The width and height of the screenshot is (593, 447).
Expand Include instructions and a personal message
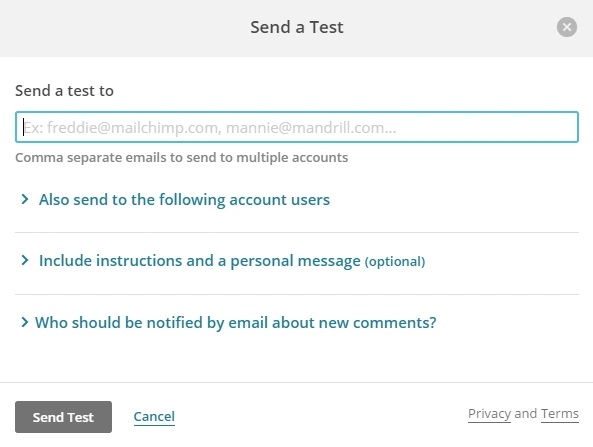click(x=200, y=261)
